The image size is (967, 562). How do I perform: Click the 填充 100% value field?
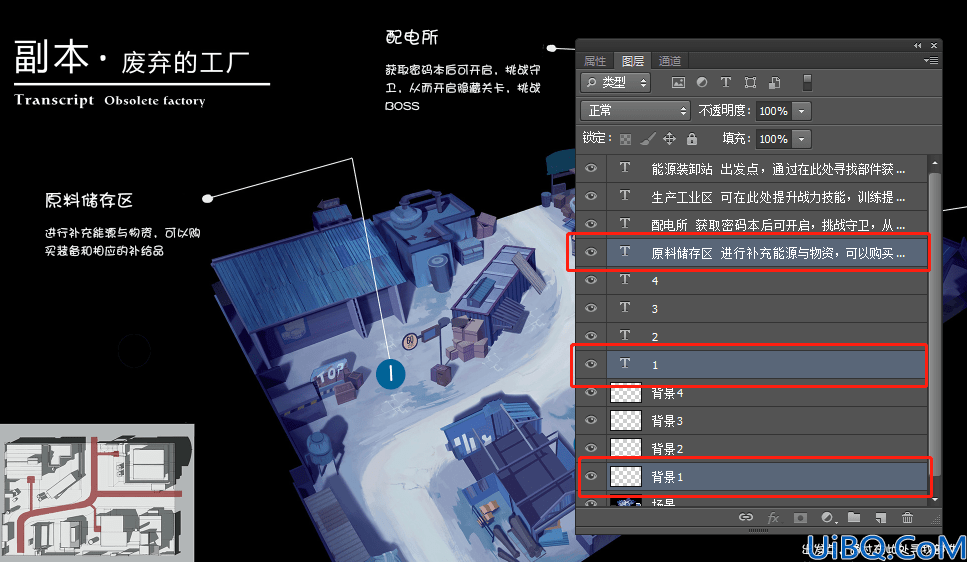click(773, 139)
